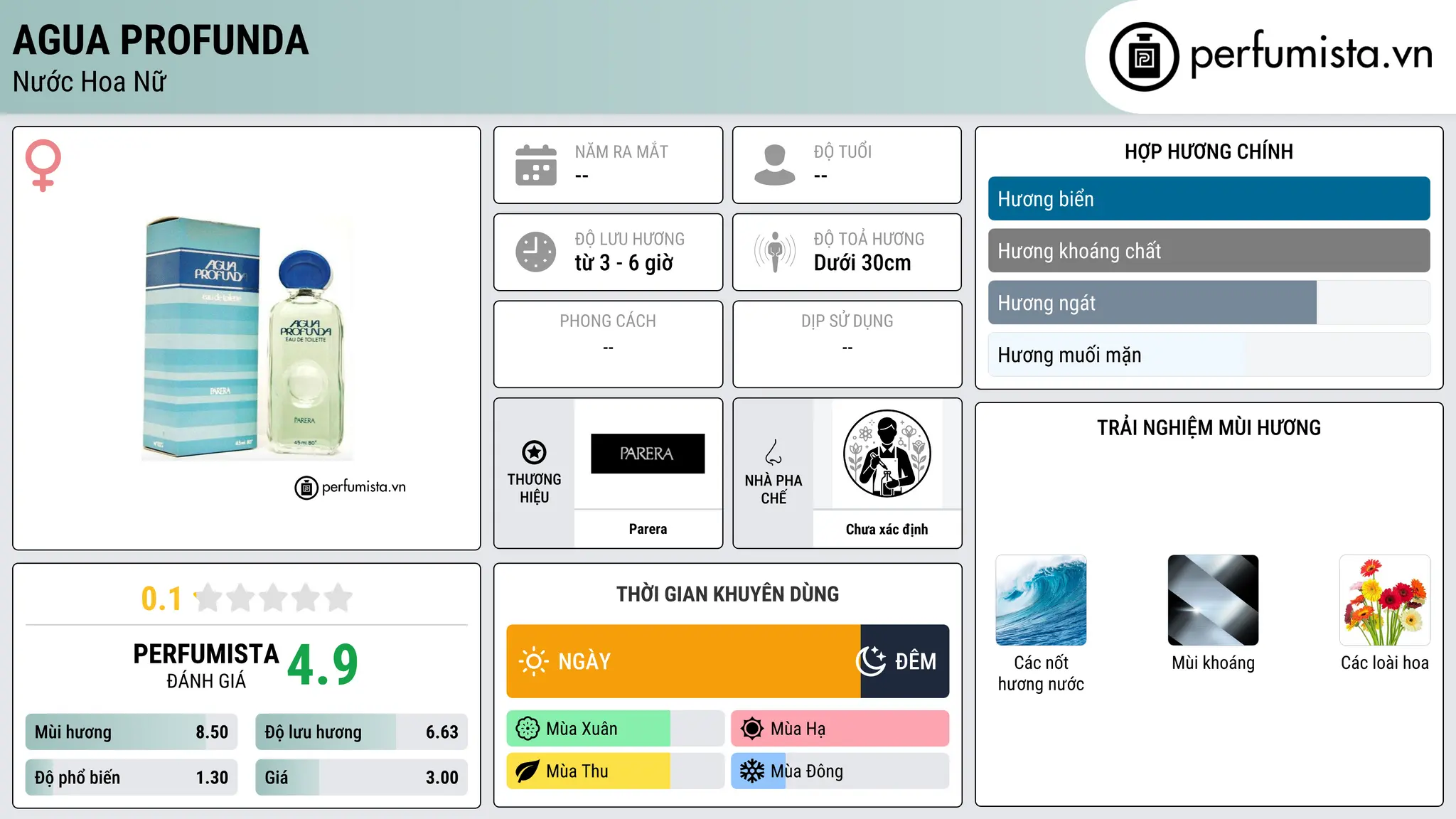Click the green 4.9 Perfumista score
Viewport: 1456px width, 819px height.
tap(323, 665)
